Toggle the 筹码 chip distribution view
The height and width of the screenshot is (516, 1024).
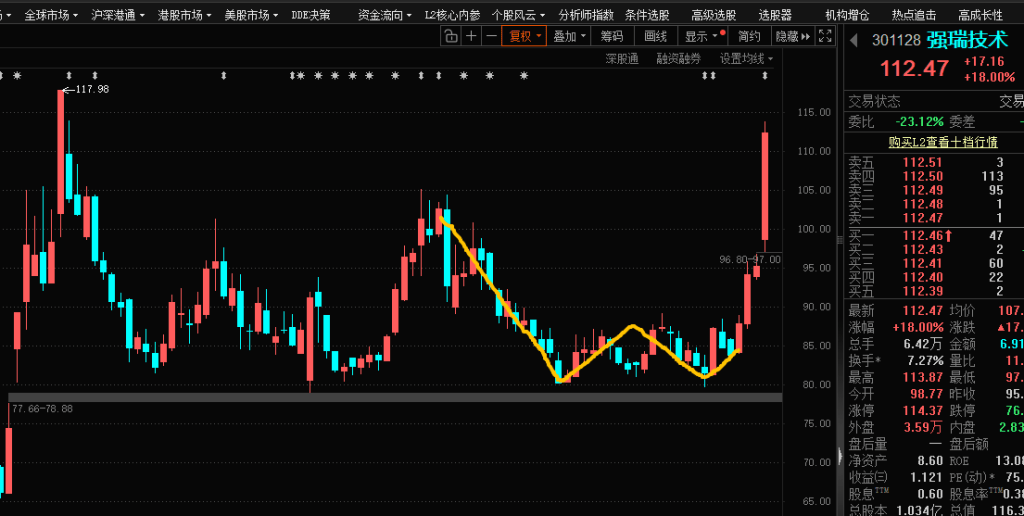pyautogui.click(x=612, y=37)
